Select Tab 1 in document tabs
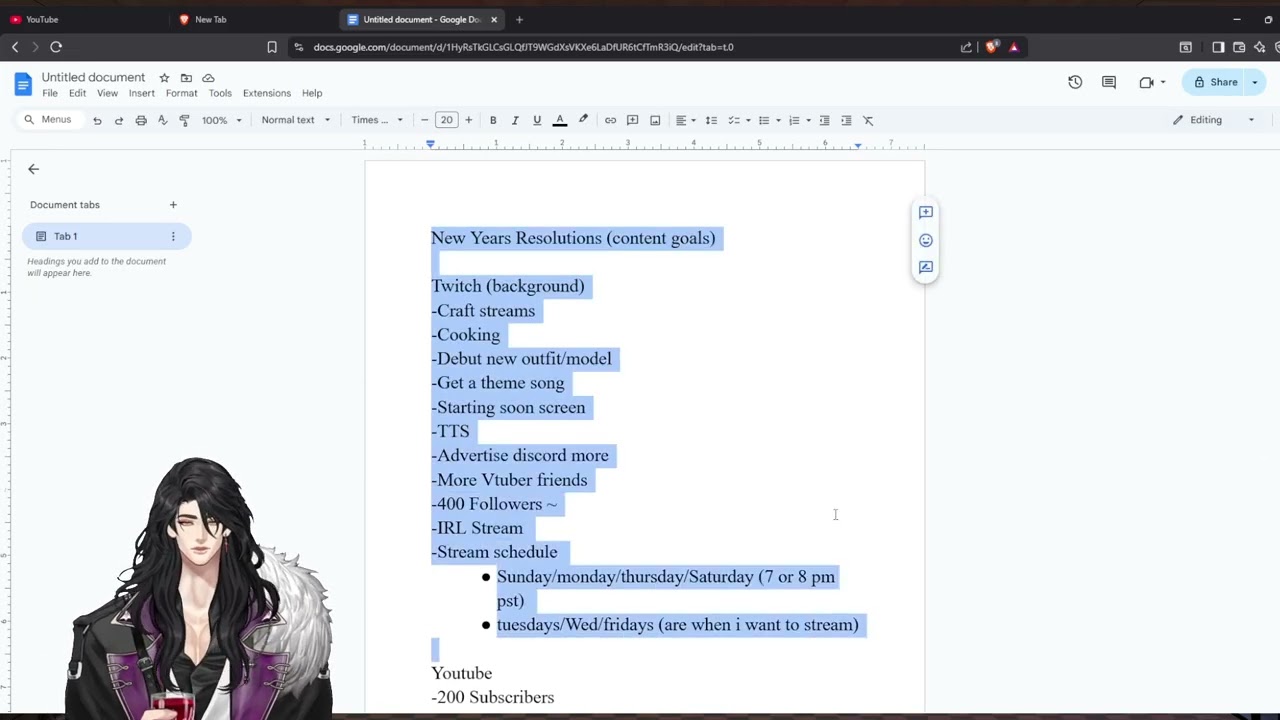The width and height of the screenshot is (1280, 720). pyautogui.click(x=106, y=236)
